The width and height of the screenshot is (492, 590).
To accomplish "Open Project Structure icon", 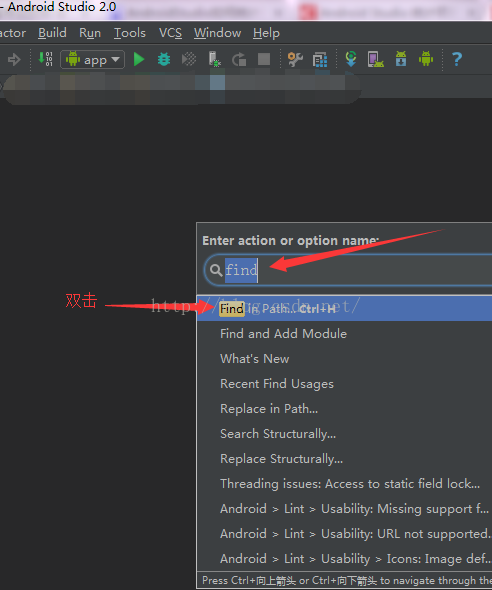I will click(320, 59).
